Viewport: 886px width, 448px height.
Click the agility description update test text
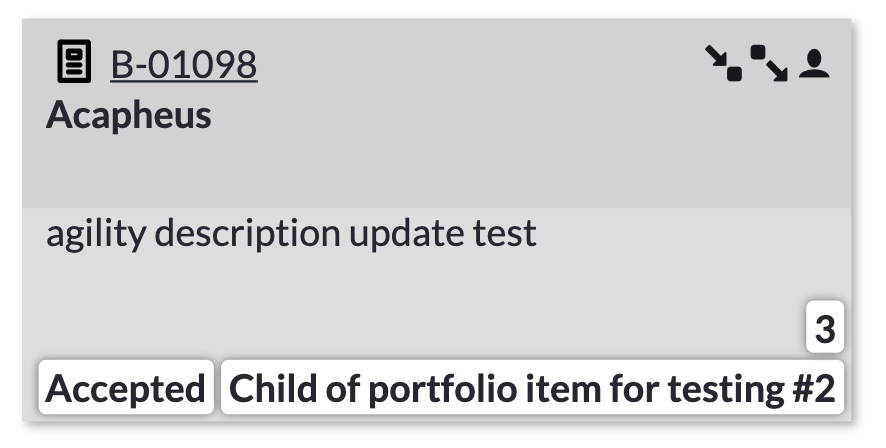(291, 233)
